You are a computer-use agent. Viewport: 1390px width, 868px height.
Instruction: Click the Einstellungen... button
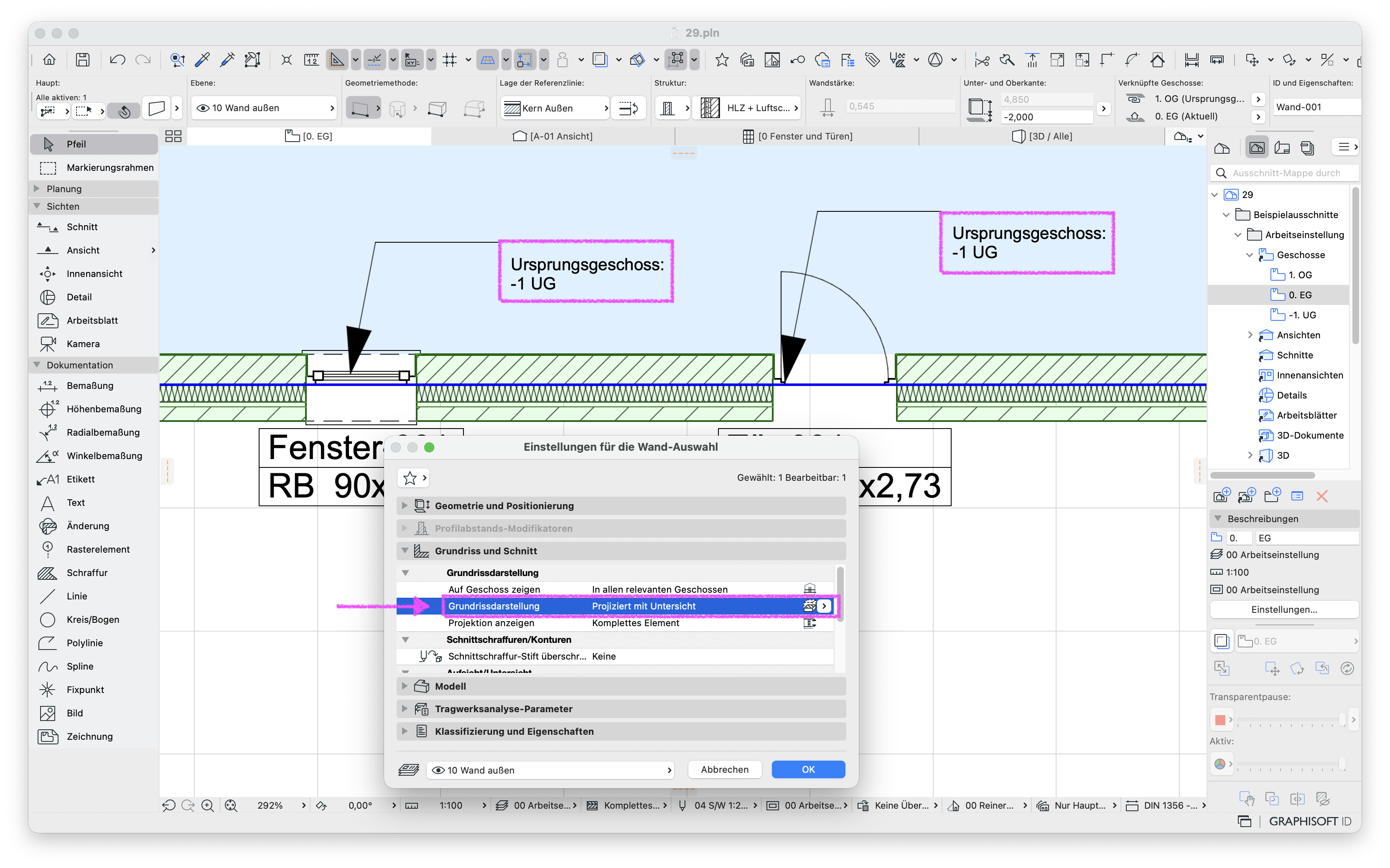tap(1284, 609)
